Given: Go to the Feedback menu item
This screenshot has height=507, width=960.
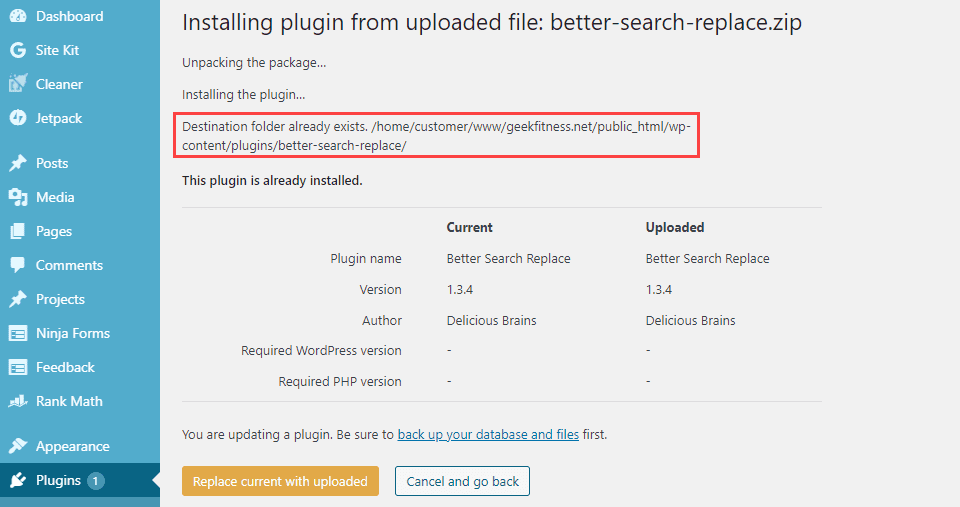Looking at the screenshot, I should click(65, 367).
